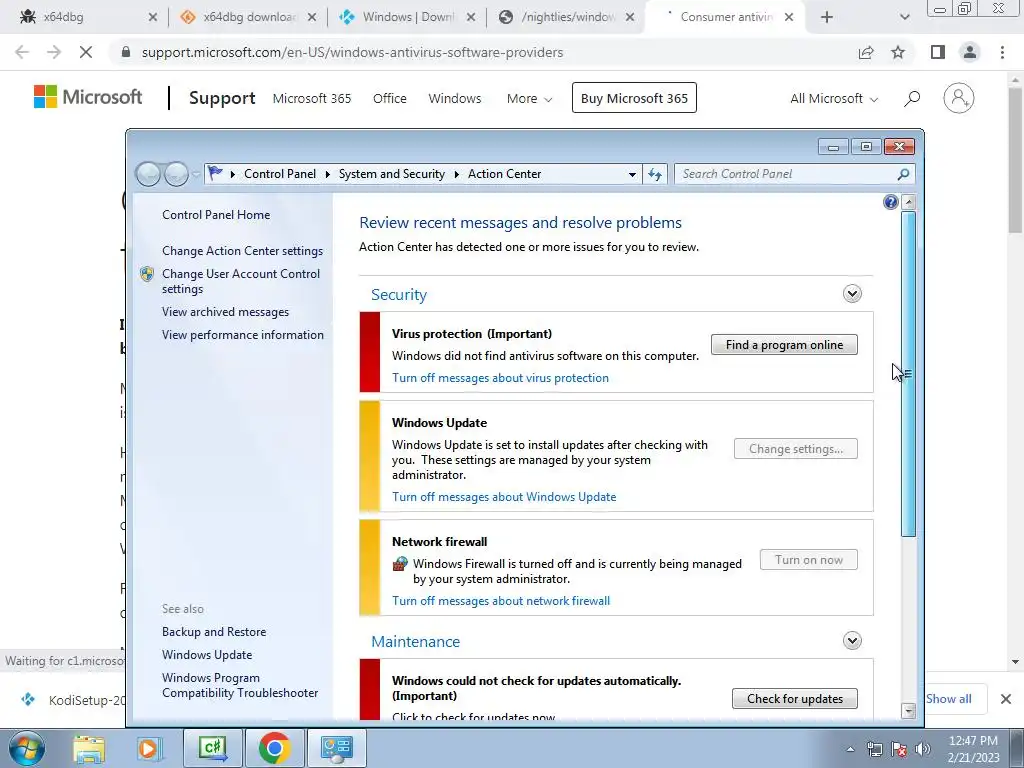1024x768 pixels.
Task: Click Buy Microsoft 365
Action: point(634,98)
